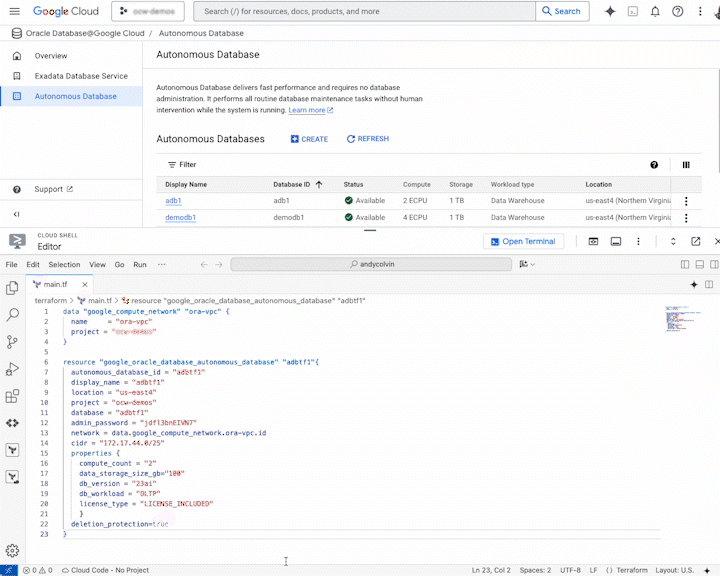This screenshot has width=720, height=576.
Task: Open the Selection menu in editor
Action: (64, 265)
